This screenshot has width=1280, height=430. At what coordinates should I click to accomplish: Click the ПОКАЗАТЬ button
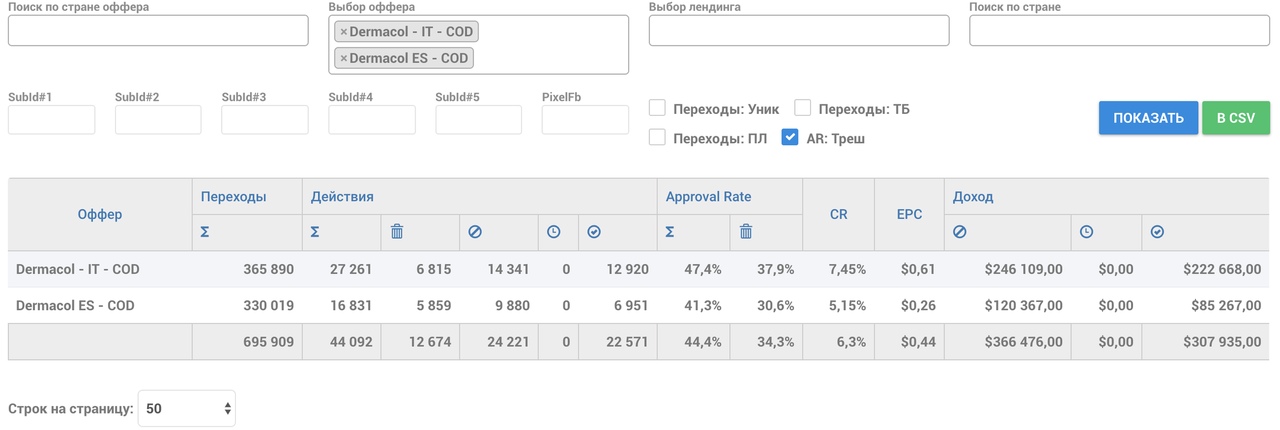1148,118
